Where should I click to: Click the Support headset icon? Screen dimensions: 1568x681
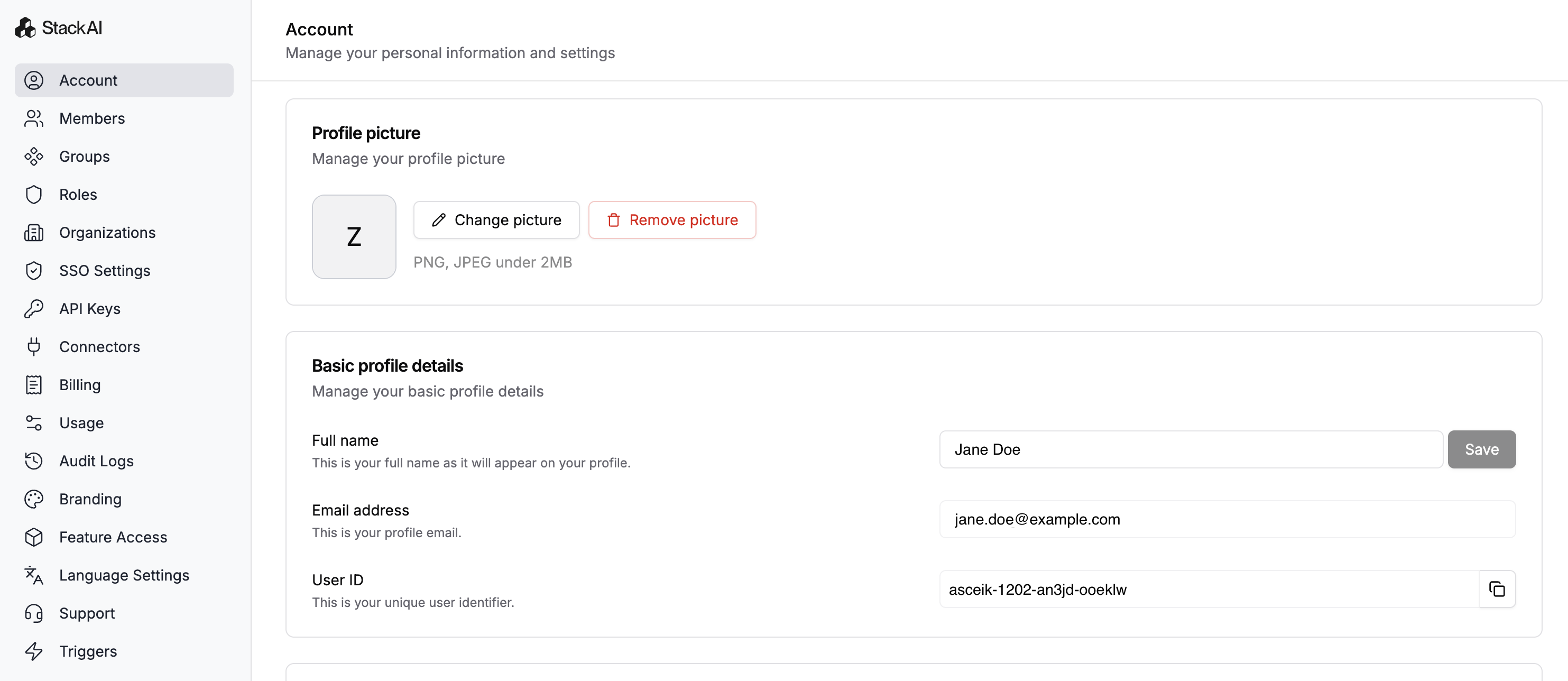coord(33,613)
